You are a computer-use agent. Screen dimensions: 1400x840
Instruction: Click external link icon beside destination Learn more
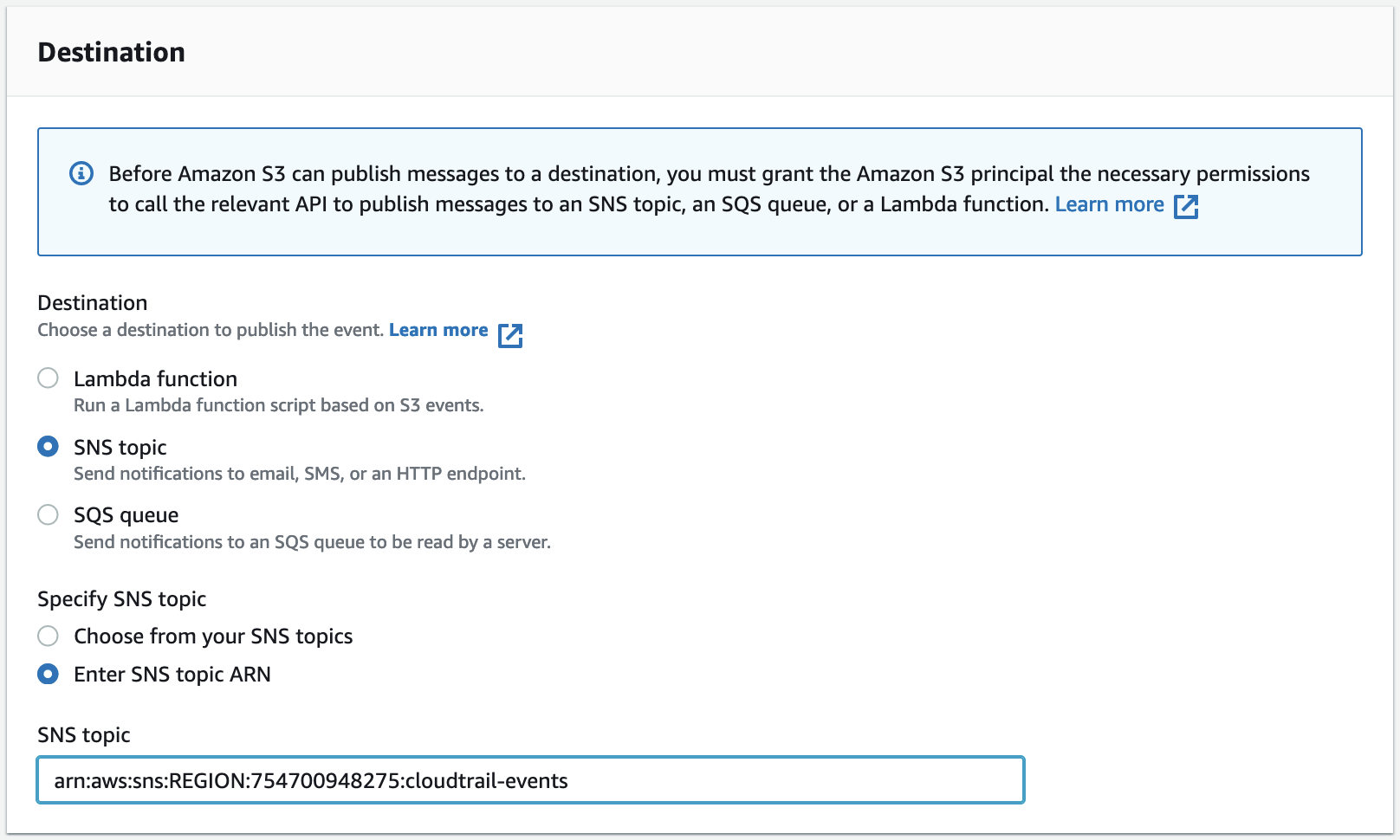coord(510,335)
